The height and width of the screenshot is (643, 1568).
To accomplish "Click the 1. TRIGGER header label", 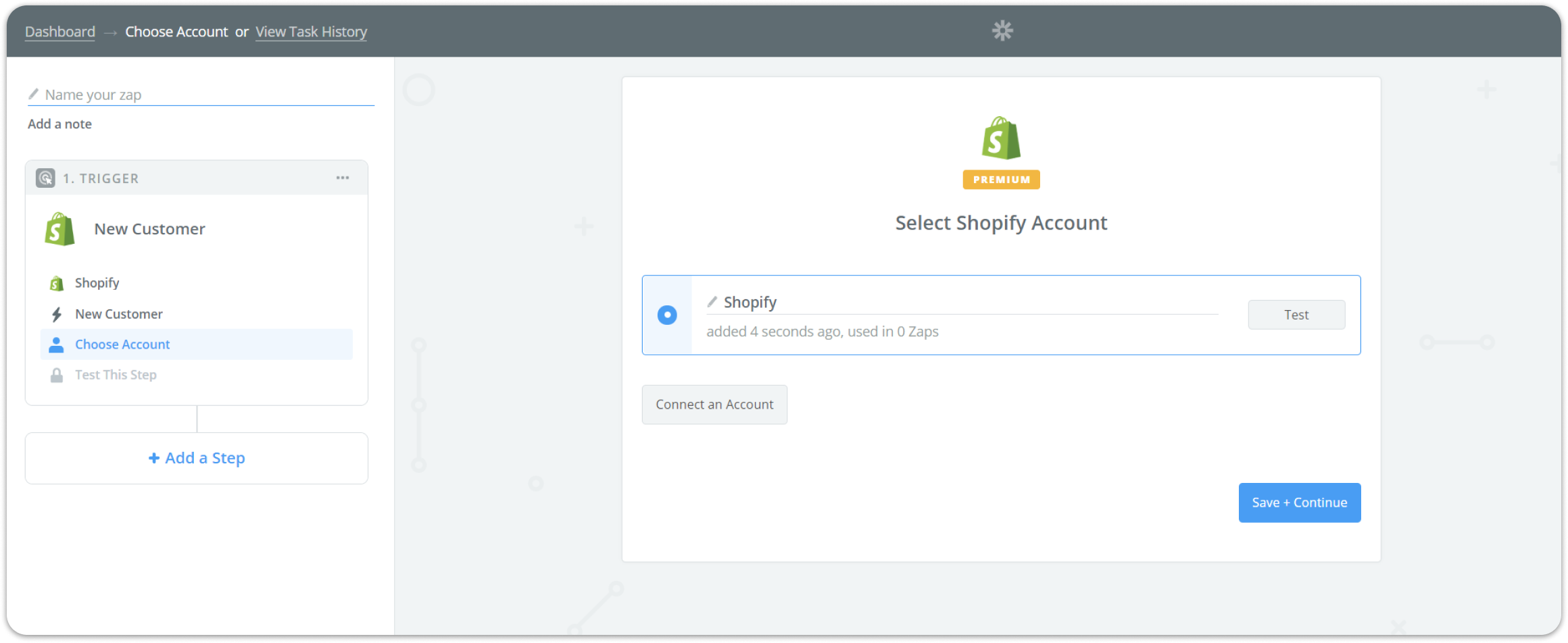I will click(101, 178).
